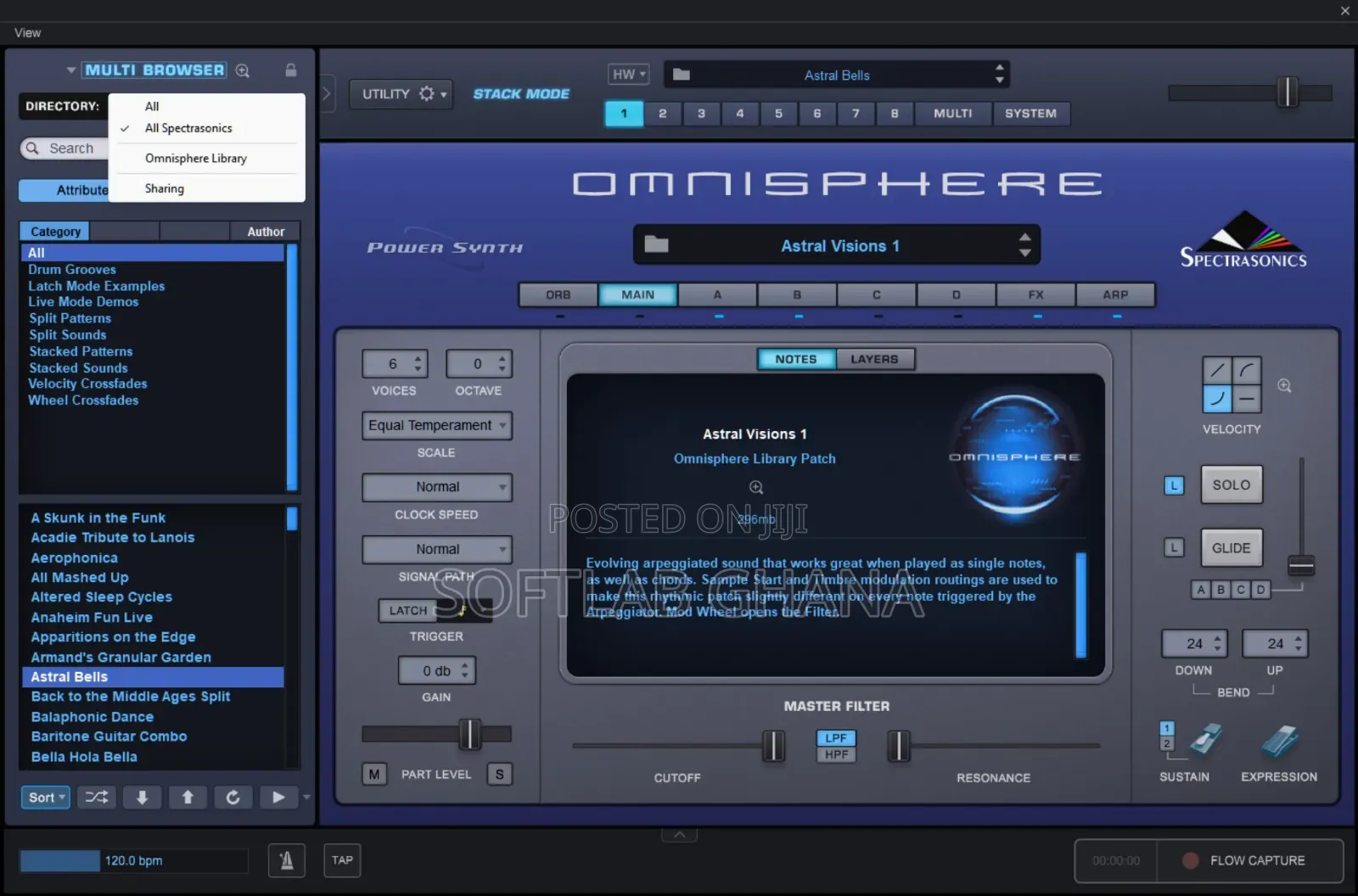The width and height of the screenshot is (1358, 896).
Task: Toggle the GLIDE button
Action: pyautogui.click(x=1232, y=548)
